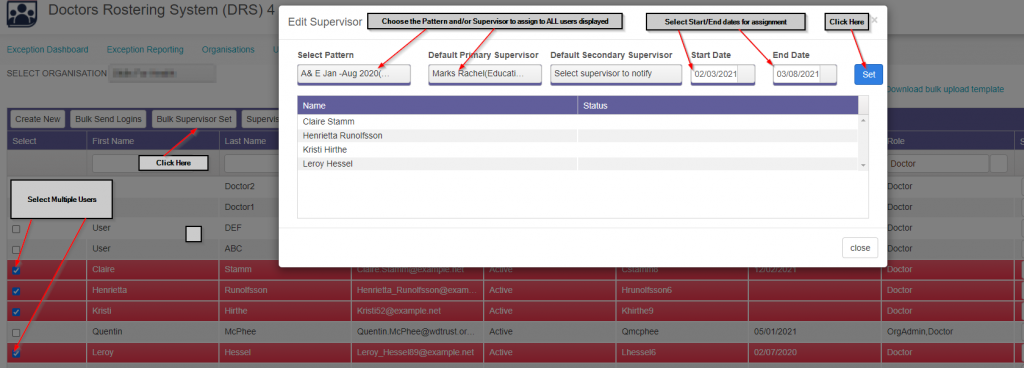Click Download bulk upload template link
Image resolution: width=1024 pixels, height=368 pixels.
(x=945, y=89)
